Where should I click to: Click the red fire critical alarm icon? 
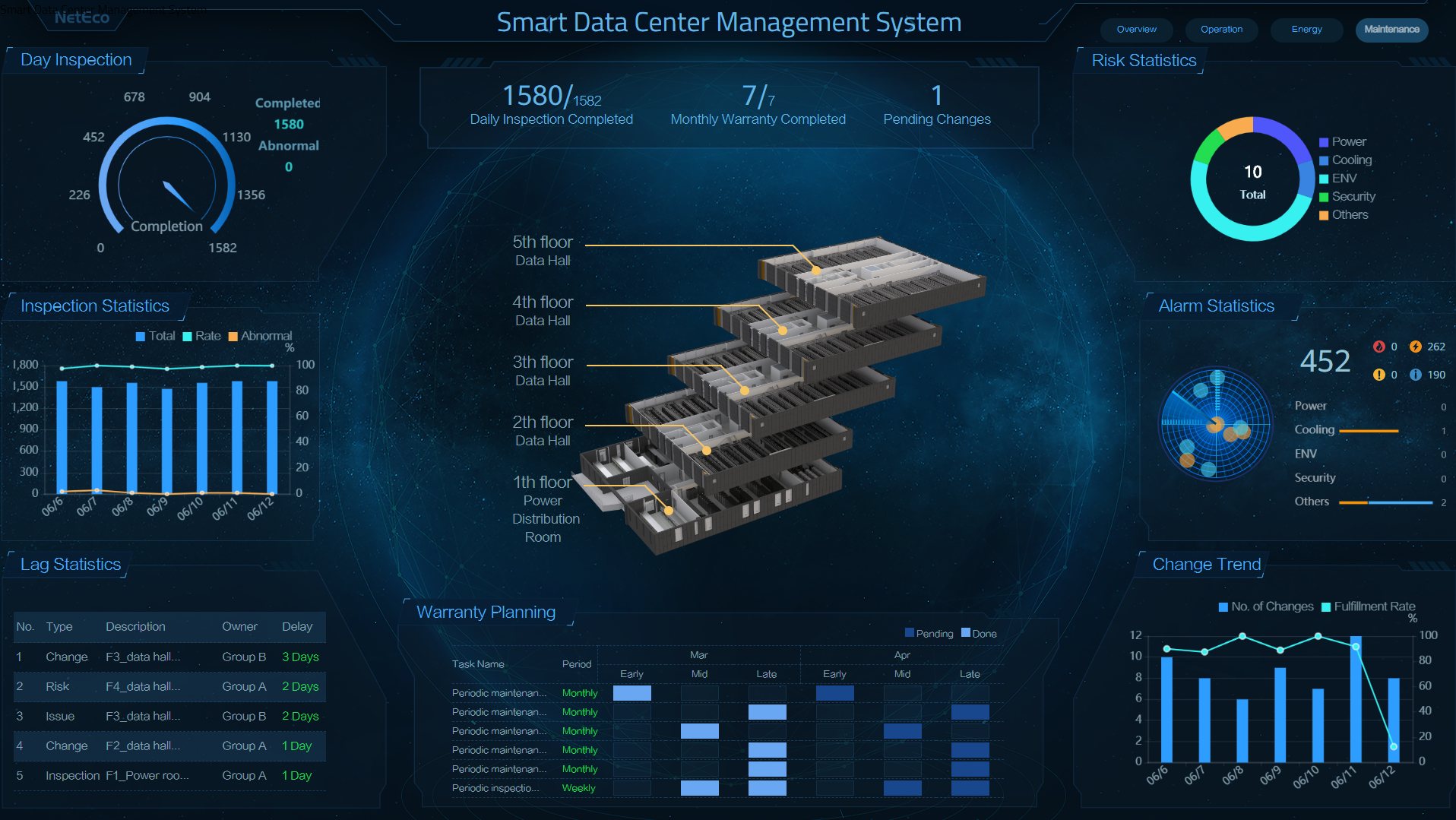1378,347
